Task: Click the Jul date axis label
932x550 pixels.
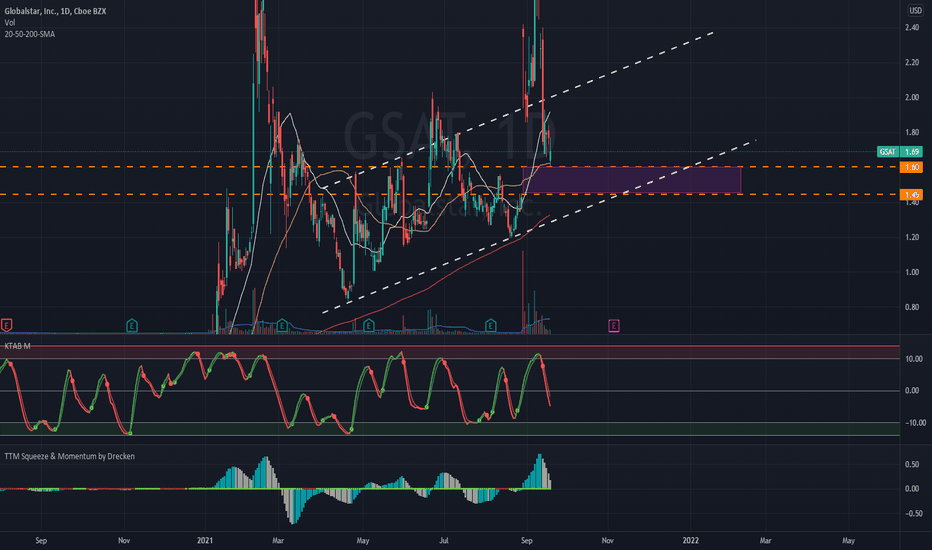Action: click(443, 540)
